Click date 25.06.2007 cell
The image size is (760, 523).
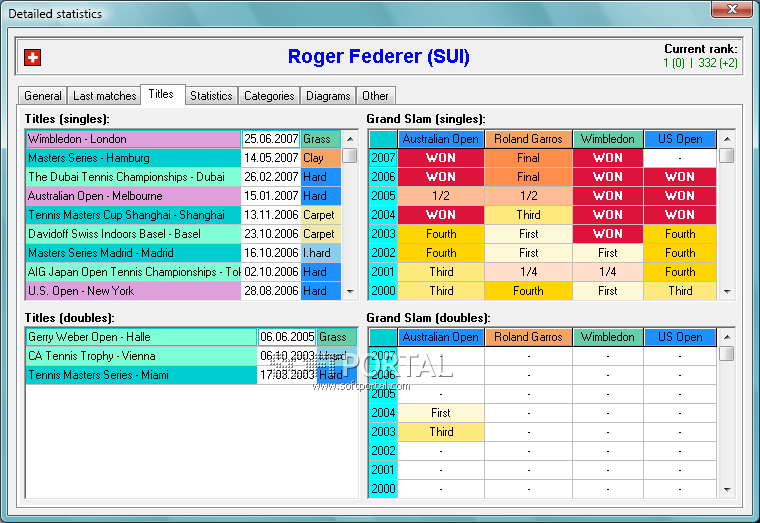(271, 139)
